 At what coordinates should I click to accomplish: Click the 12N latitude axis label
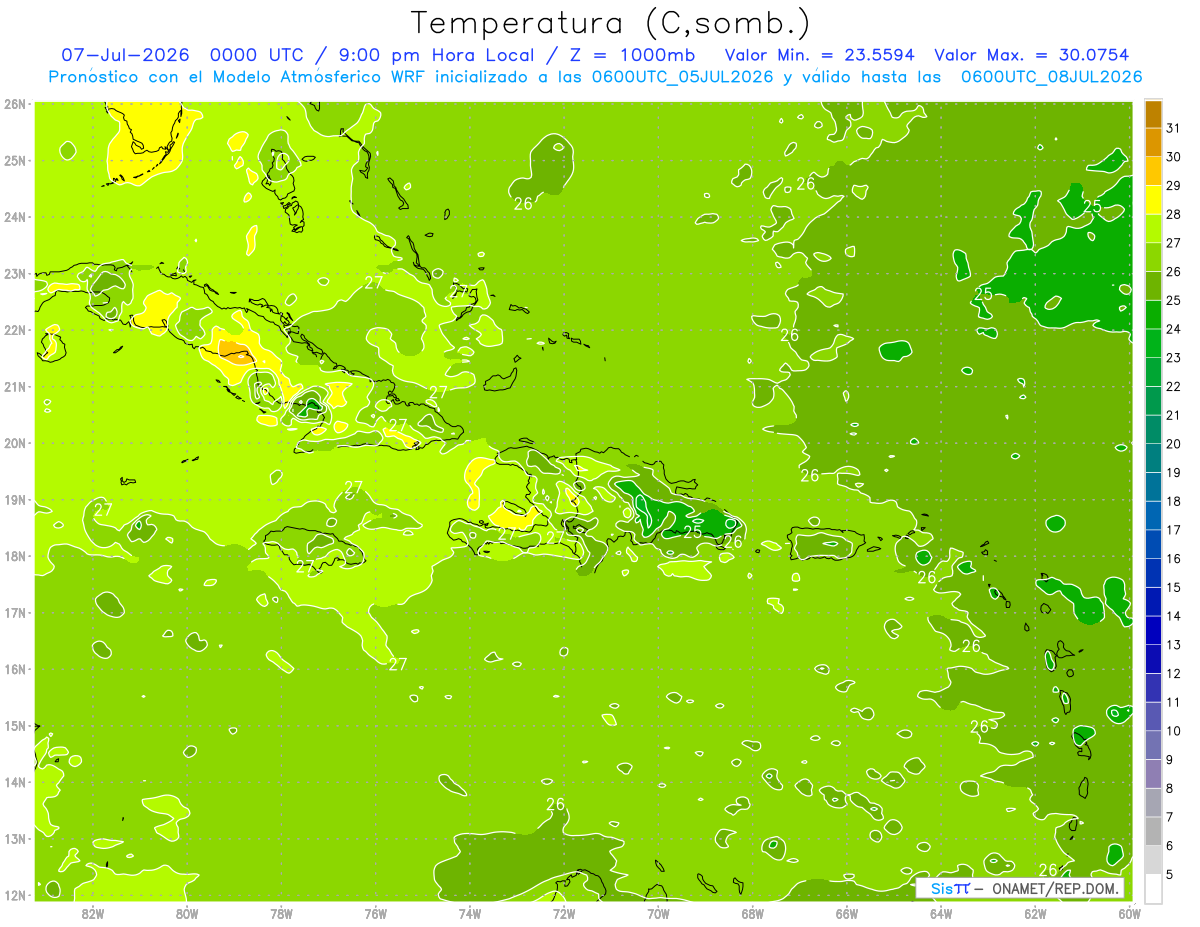(14, 894)
